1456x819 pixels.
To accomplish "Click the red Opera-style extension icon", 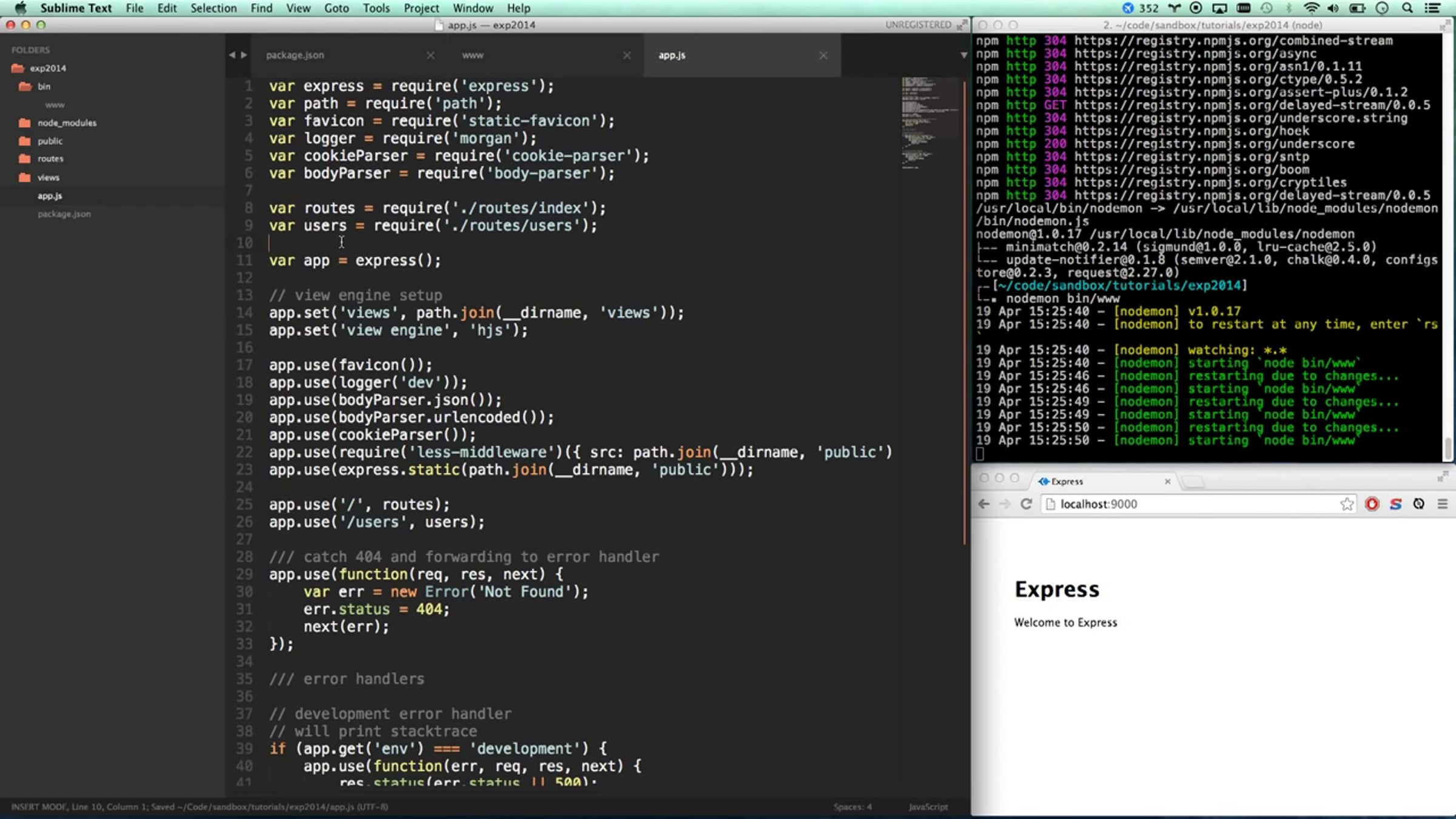I will 1372,504.
